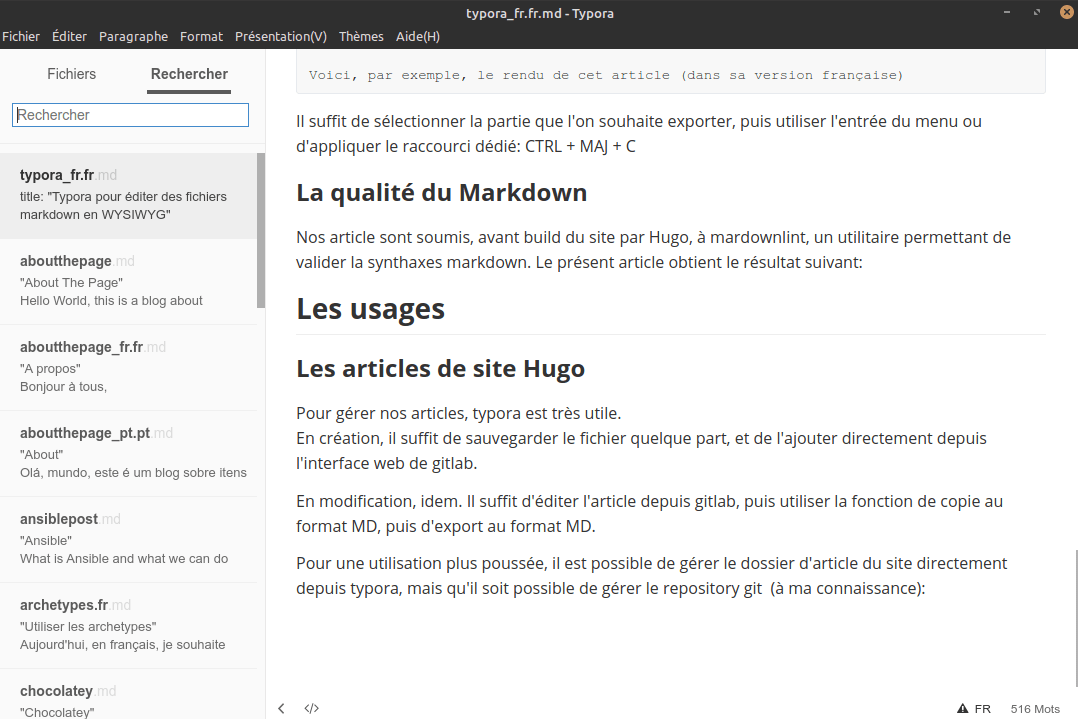Viewport: 1078px width, 719px height.
Task: Open aboutthepage_fr.fr.md search result
Action: 128,368
